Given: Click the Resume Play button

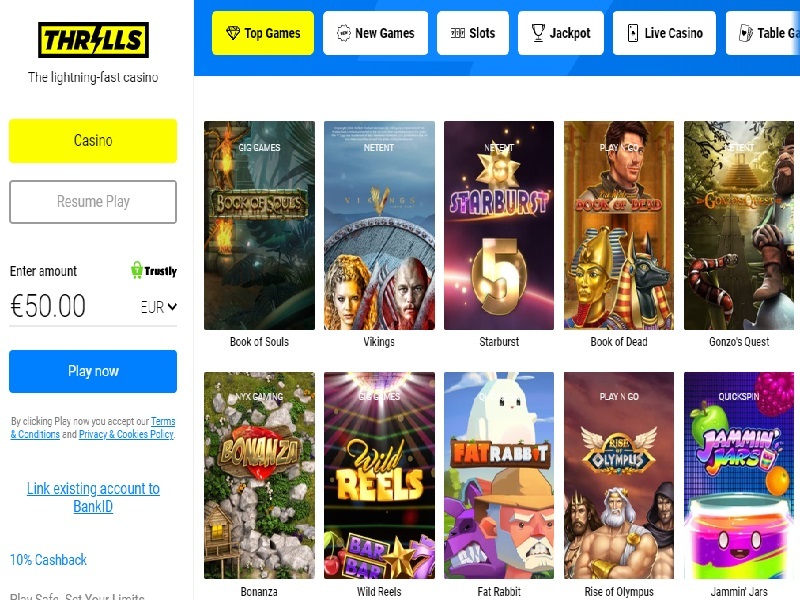Looking at the screenshot, I should pyautogui.click(x=93, y=202).
